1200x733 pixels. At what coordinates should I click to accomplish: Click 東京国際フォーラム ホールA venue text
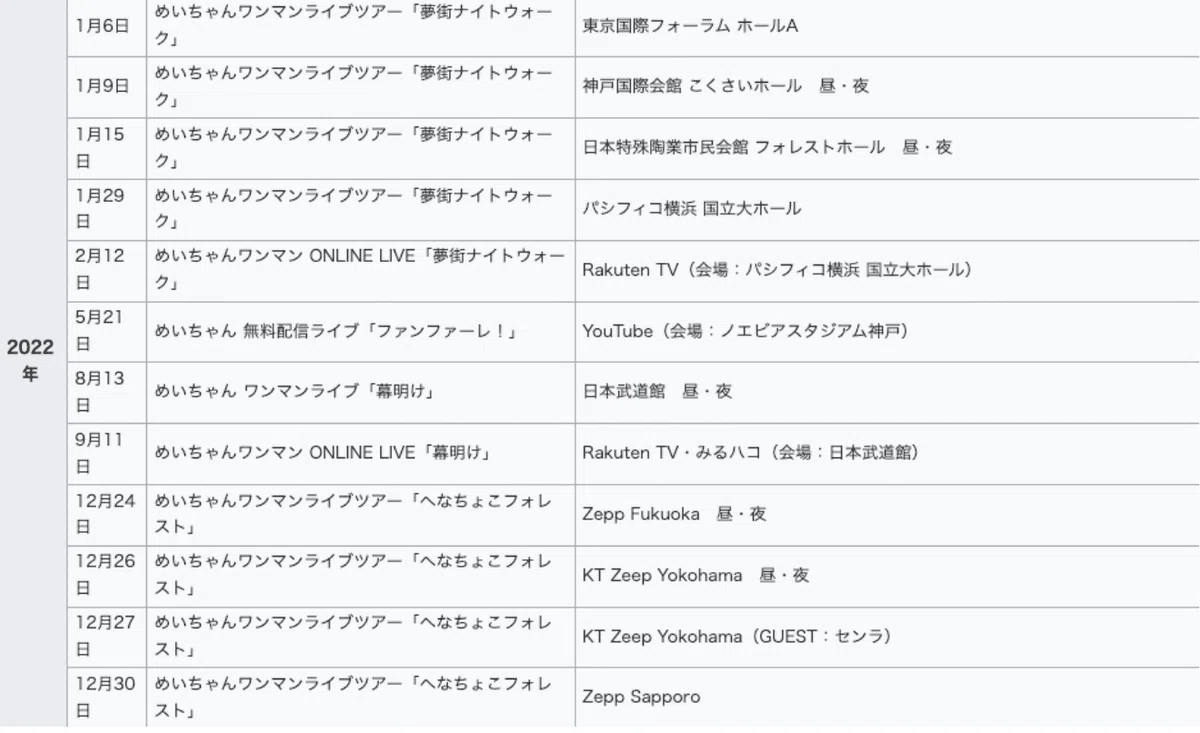(690, 26)
